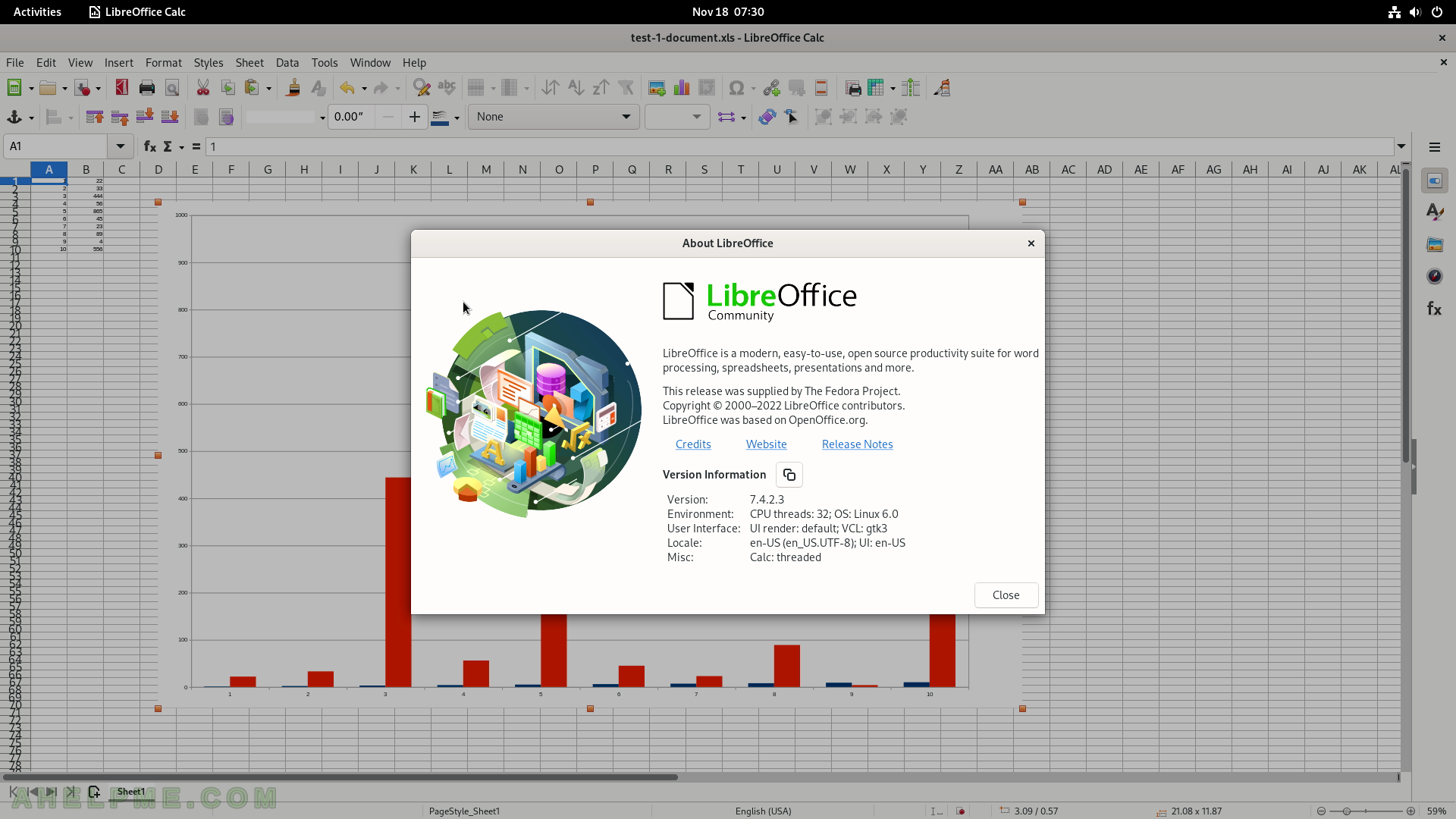Open the Credits link
This screenshot has height=819, width=1456.
[693, 444]
